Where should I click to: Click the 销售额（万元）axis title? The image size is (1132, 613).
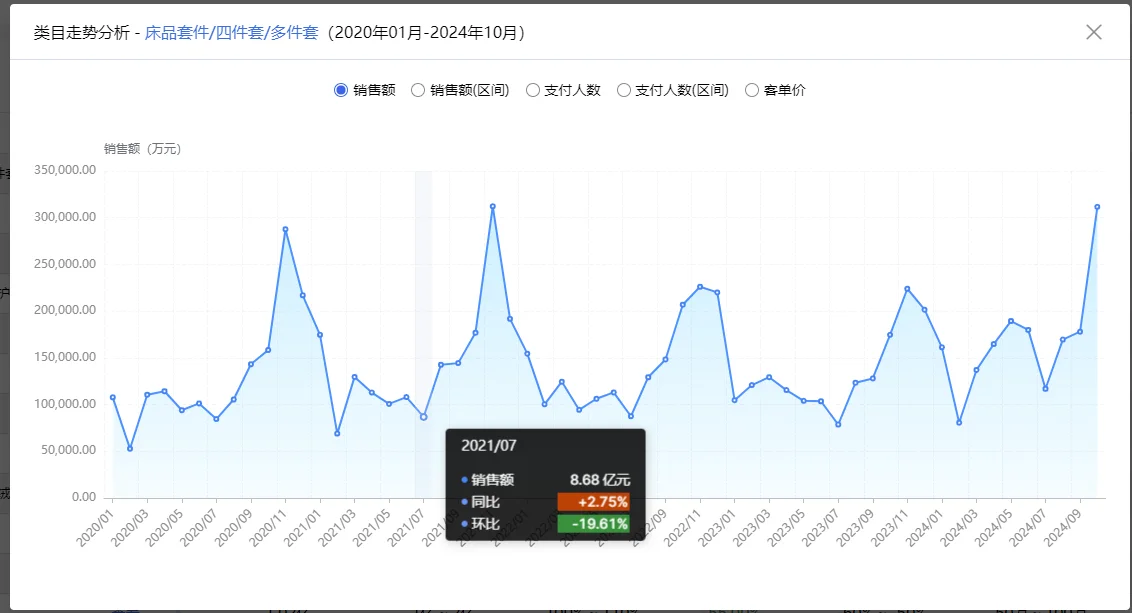coord(142,149)
